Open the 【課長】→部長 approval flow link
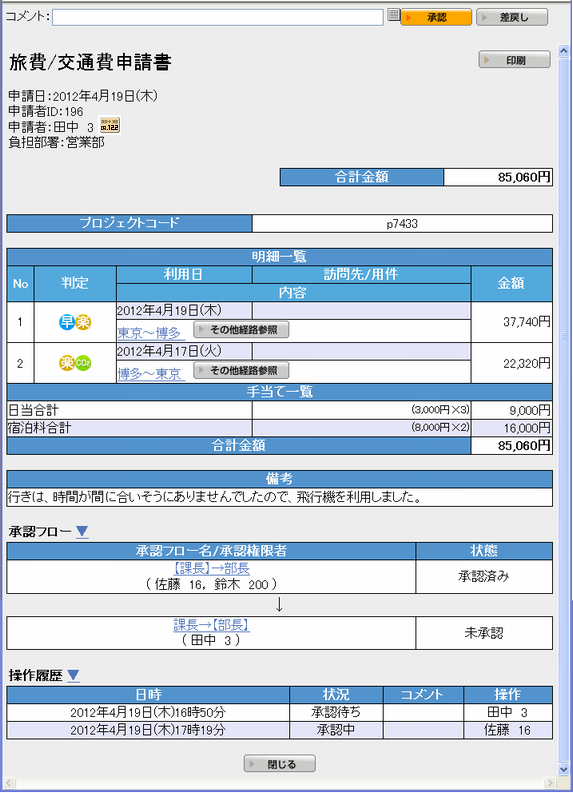 coord(211,568)
